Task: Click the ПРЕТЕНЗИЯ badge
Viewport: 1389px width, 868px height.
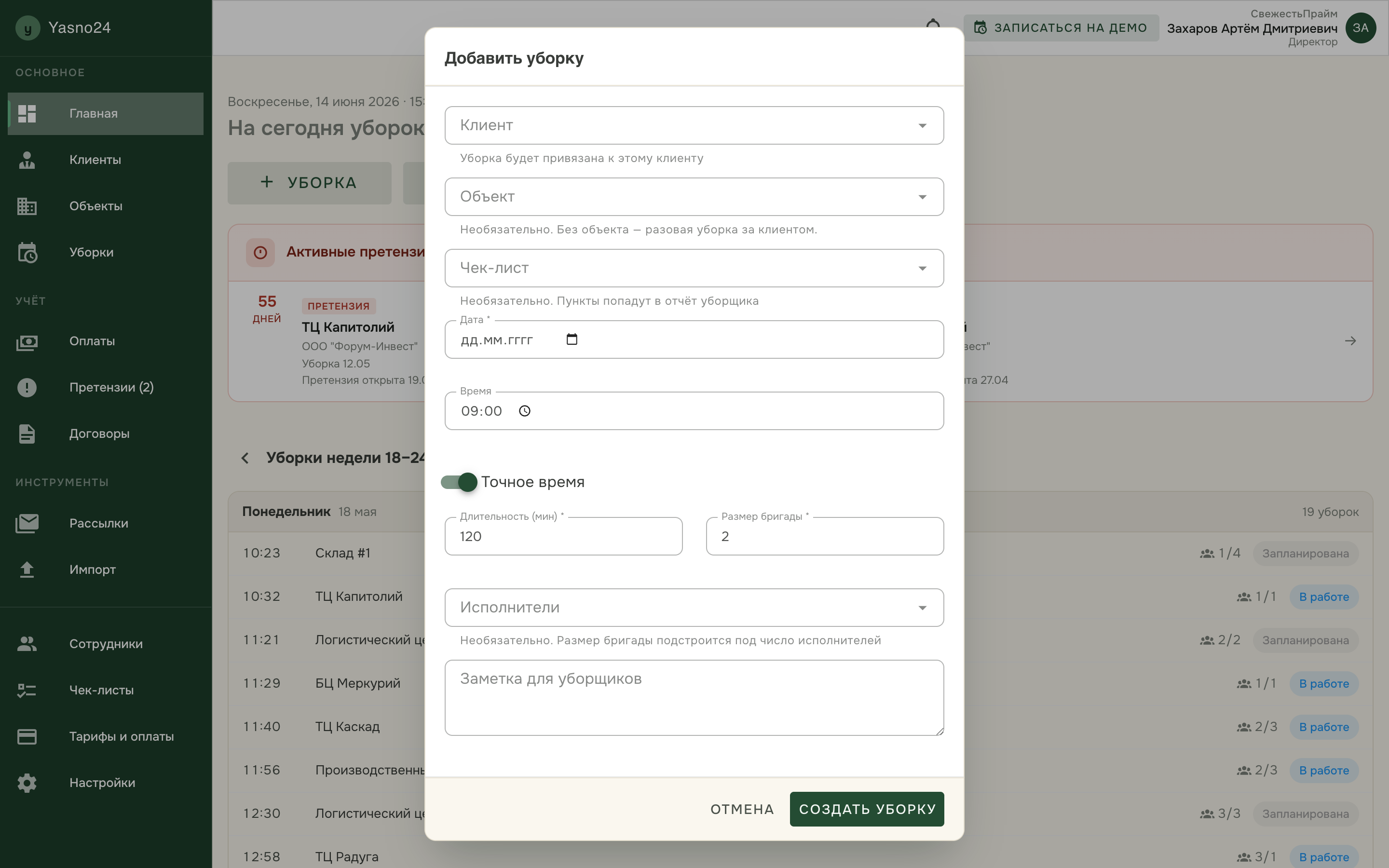Action: click(339, 306)
